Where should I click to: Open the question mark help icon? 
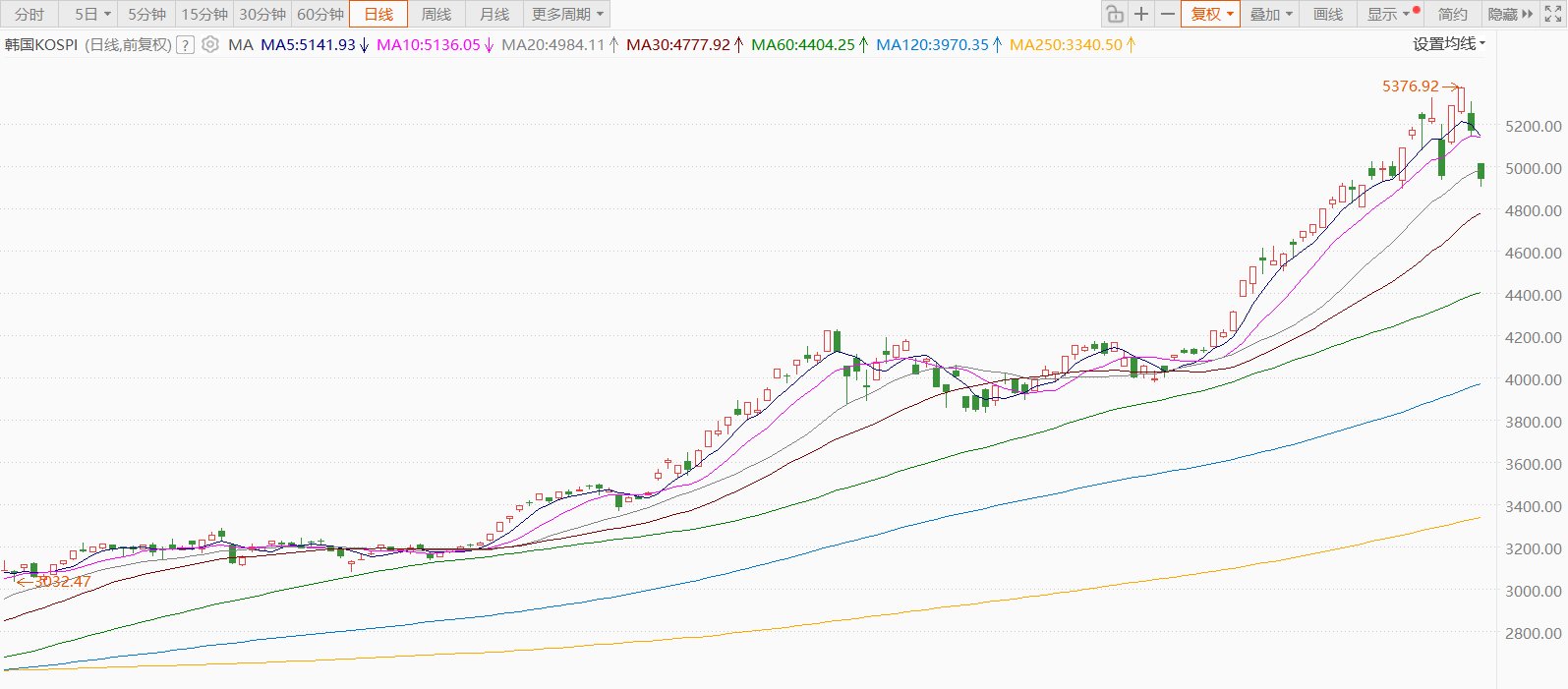[x=185, y=45]
